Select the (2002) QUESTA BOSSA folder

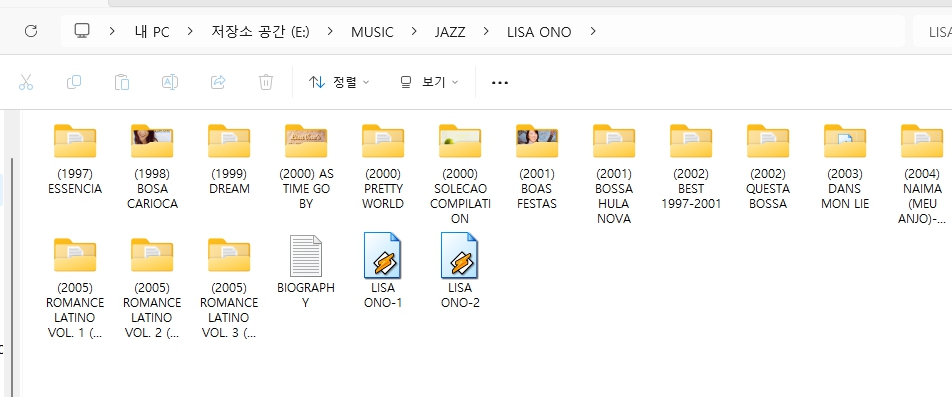pos(768,167)
